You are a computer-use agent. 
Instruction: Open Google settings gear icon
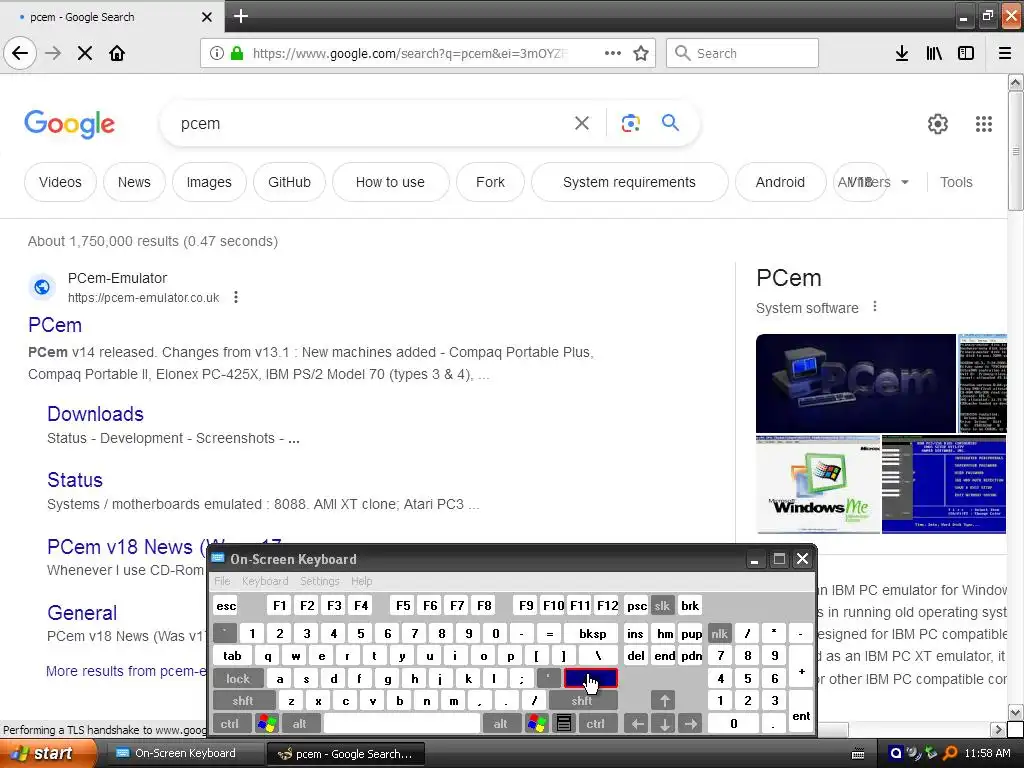[938, 124]
